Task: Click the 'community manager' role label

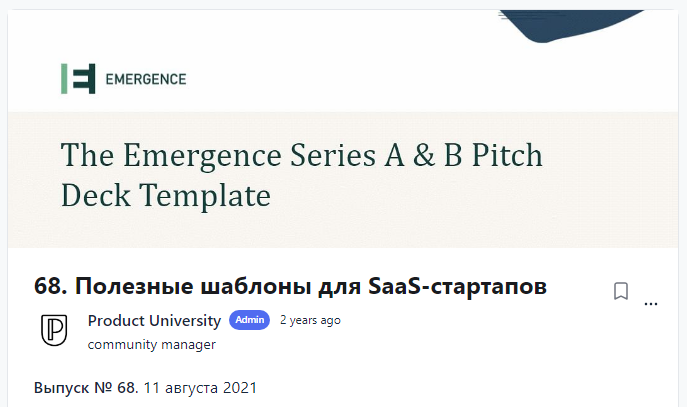Action: point(152,345)
